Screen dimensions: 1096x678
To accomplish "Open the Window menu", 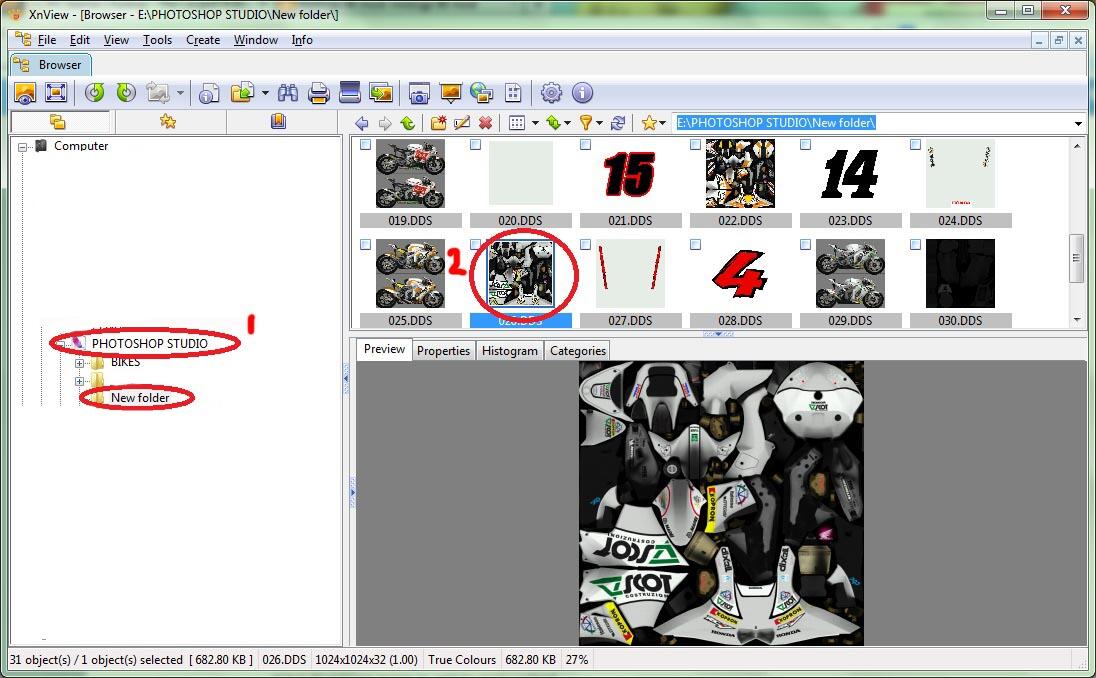I will 256,41.
